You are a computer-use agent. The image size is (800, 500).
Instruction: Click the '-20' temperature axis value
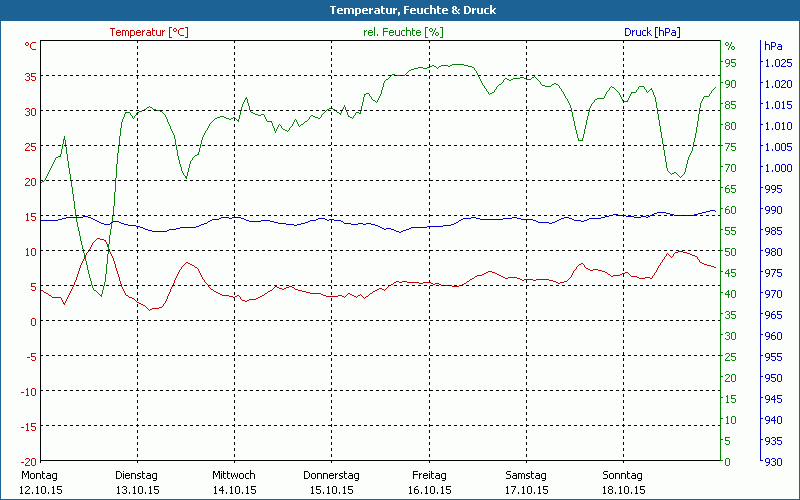pos(28,462)
